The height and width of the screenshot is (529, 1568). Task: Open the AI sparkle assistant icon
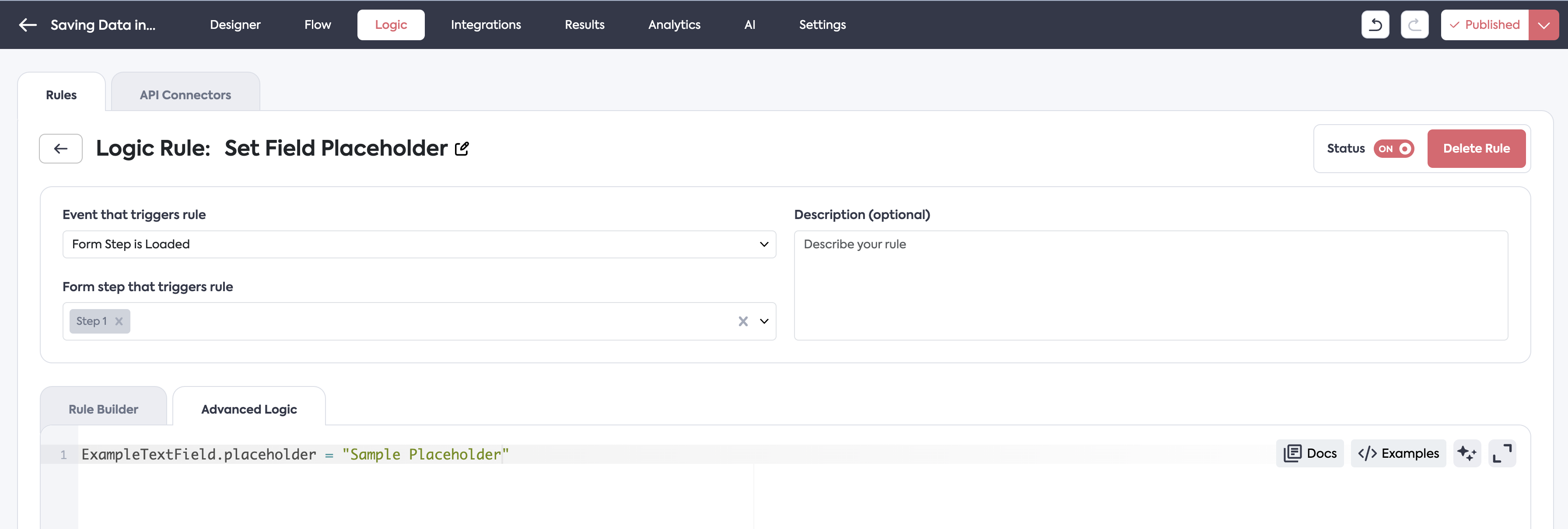1466,454
